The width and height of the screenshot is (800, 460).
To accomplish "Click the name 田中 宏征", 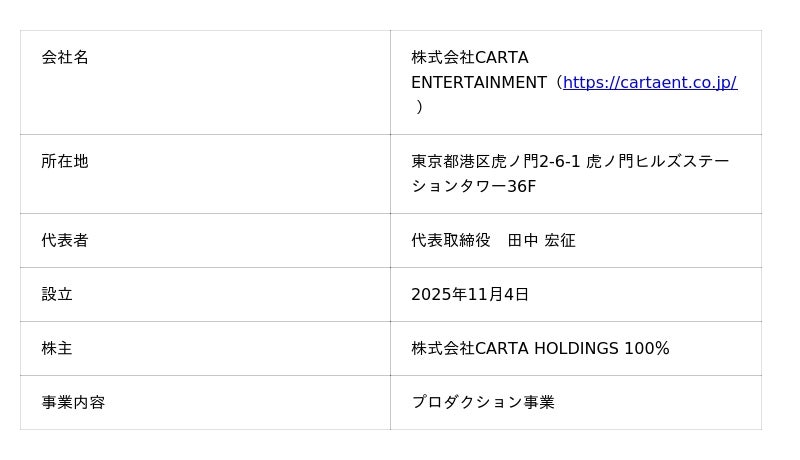I will (541, 240).
